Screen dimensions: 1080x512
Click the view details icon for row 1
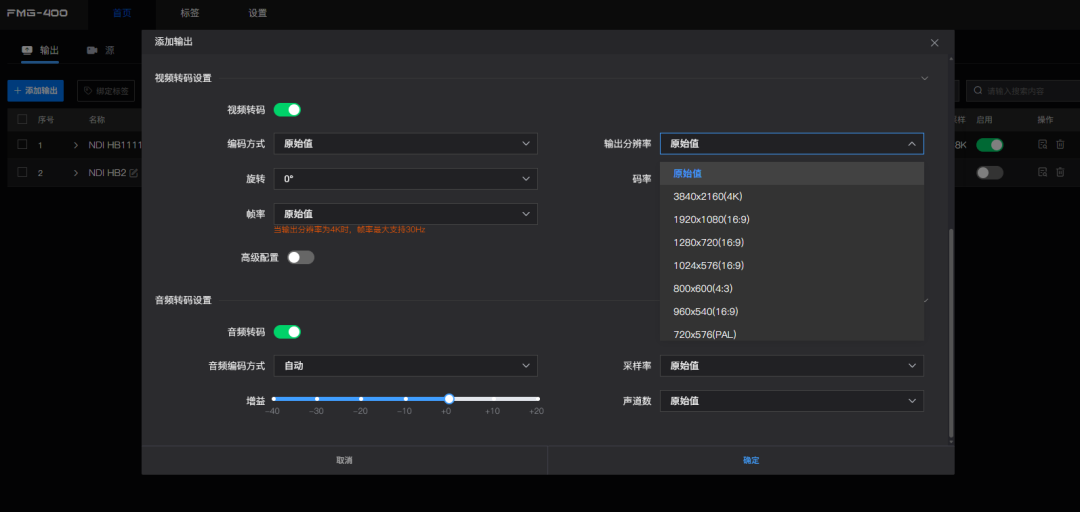1042,145
